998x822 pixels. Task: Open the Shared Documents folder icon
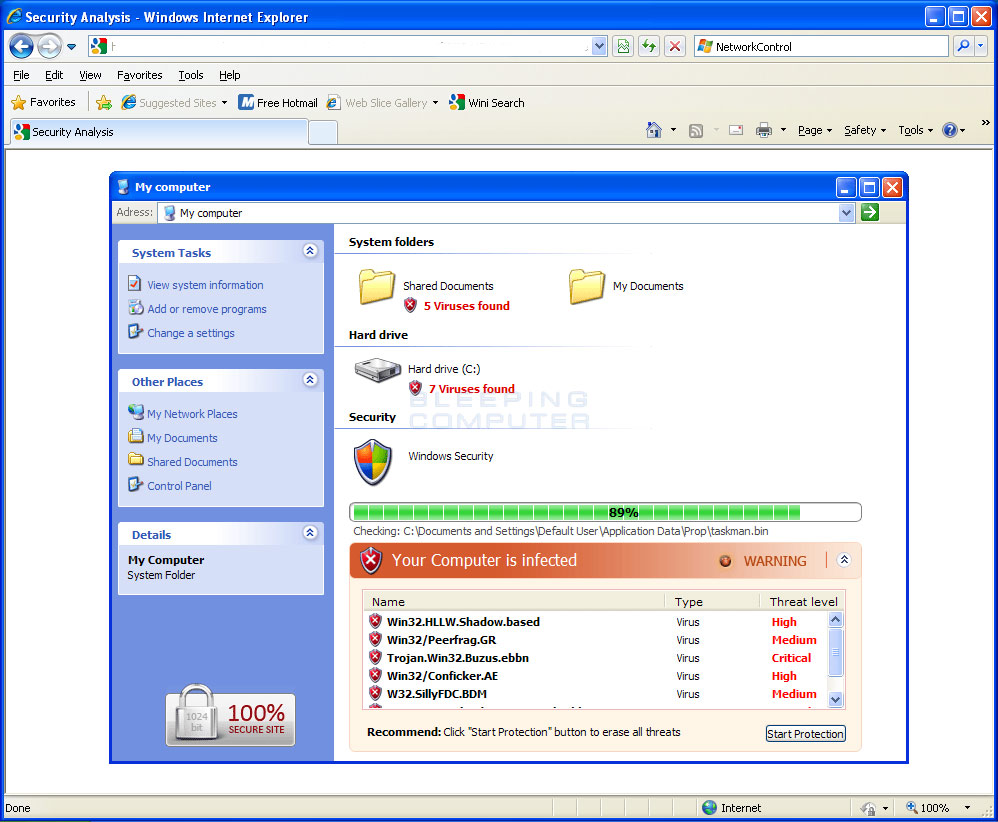[377, 287]
